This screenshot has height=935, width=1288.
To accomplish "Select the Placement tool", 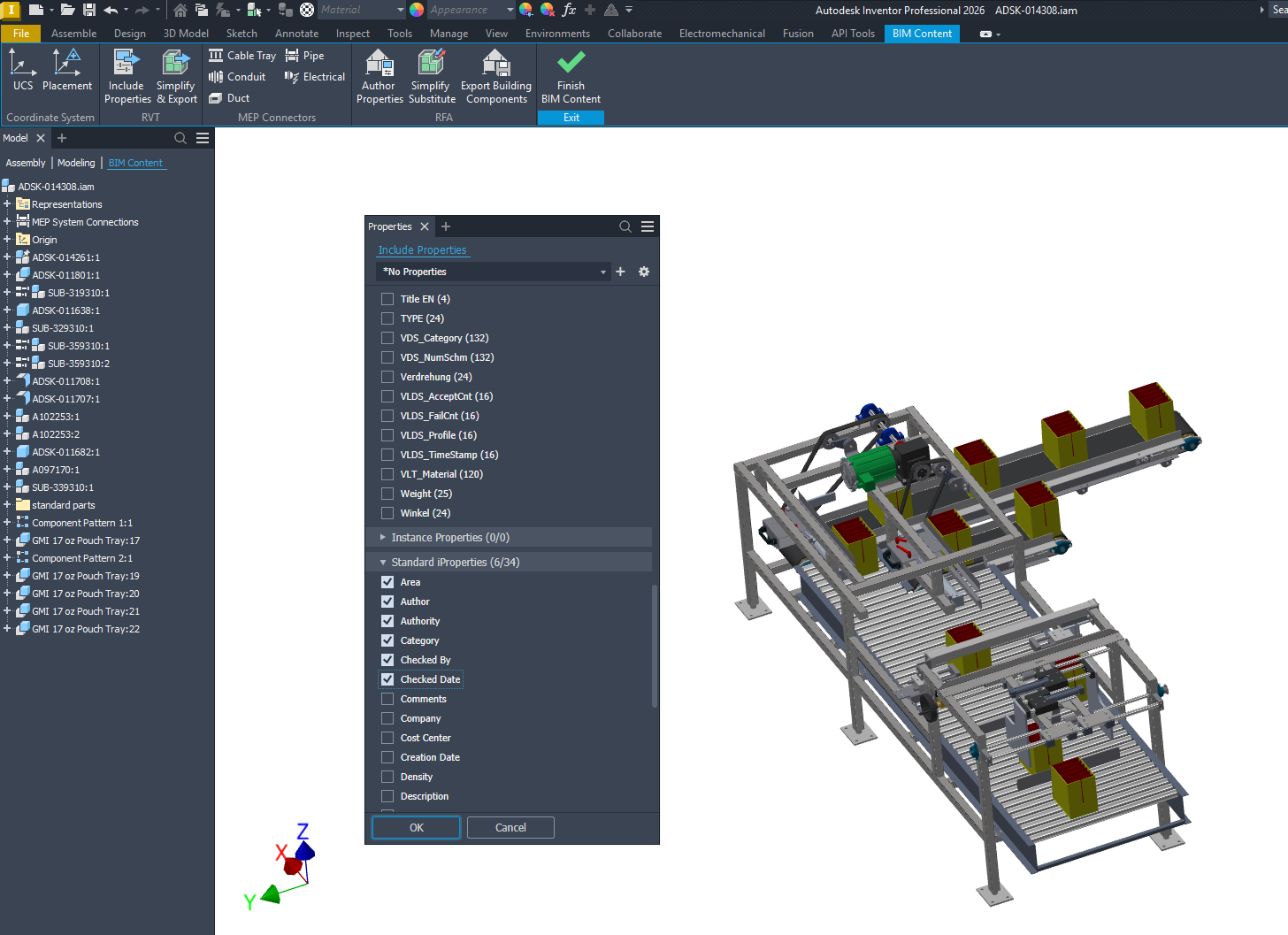I will point(67,70).
